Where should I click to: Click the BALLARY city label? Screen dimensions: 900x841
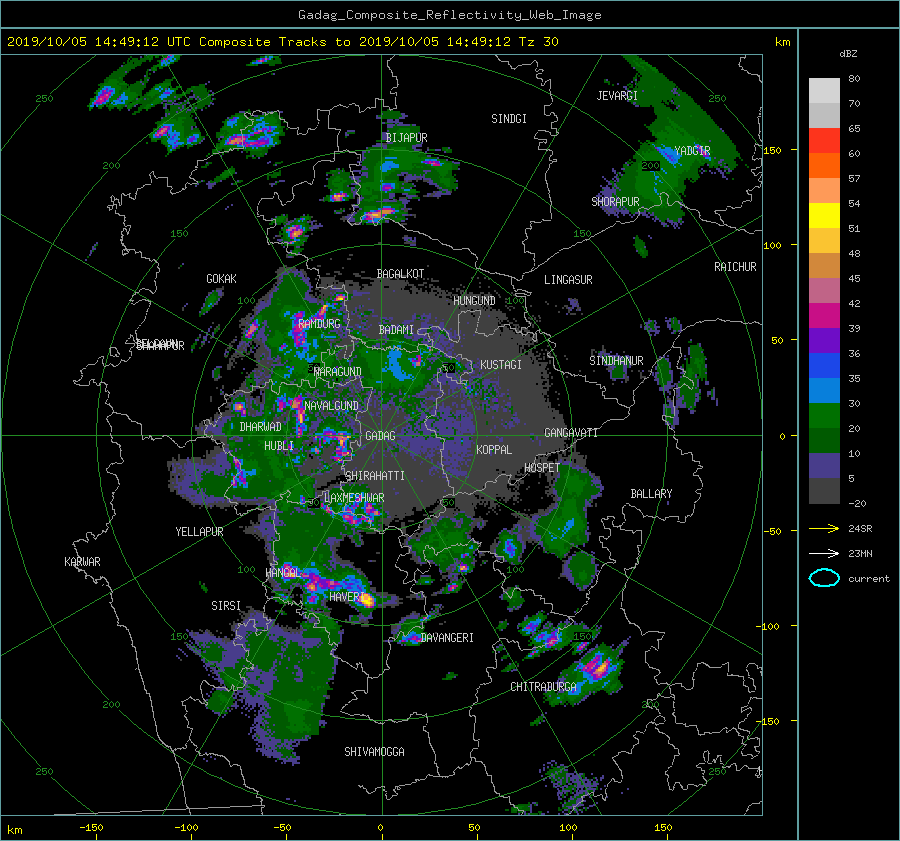(x=651, y=494)
